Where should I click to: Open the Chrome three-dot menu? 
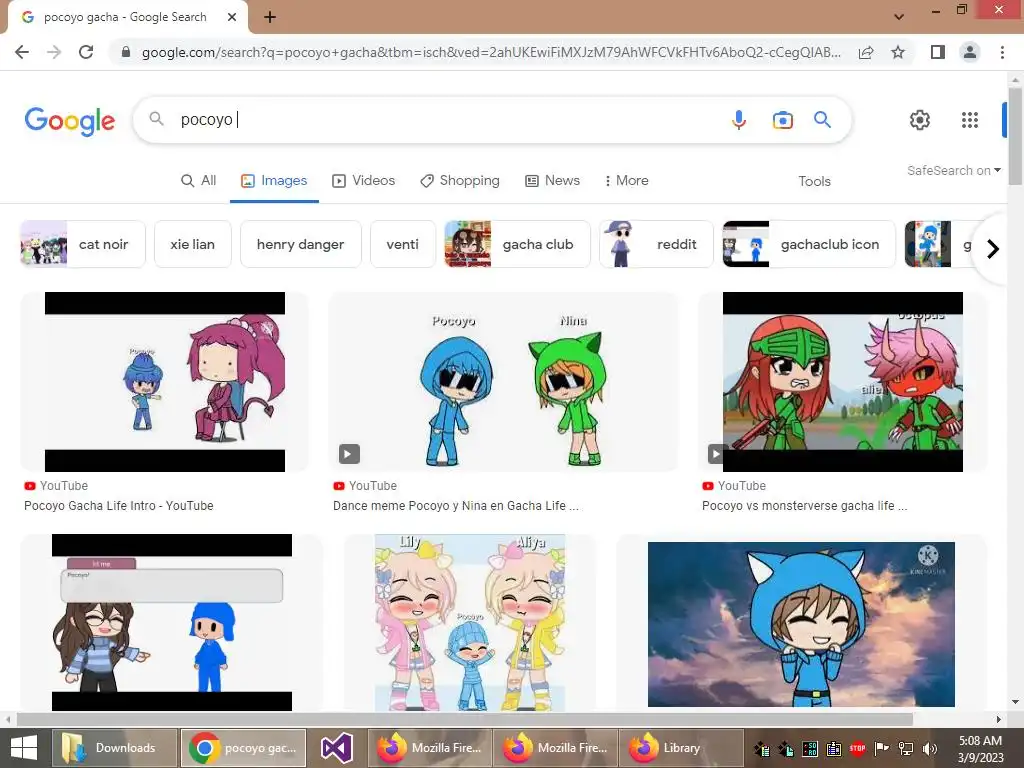coord(1002,52)
